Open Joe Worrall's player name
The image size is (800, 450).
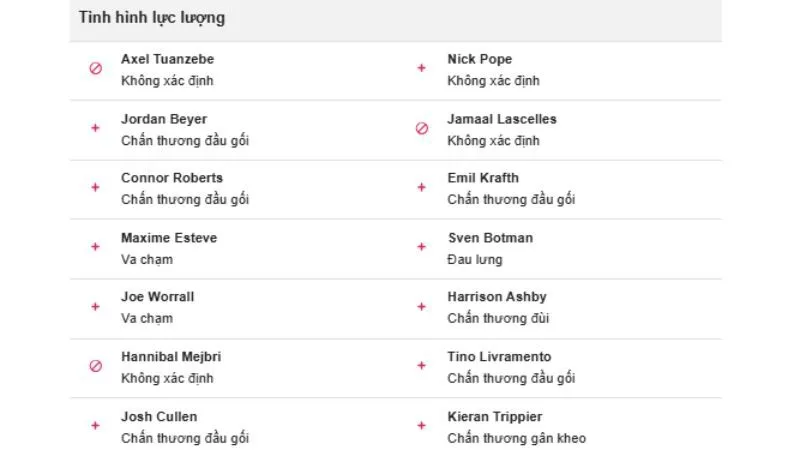pos(158,297)
